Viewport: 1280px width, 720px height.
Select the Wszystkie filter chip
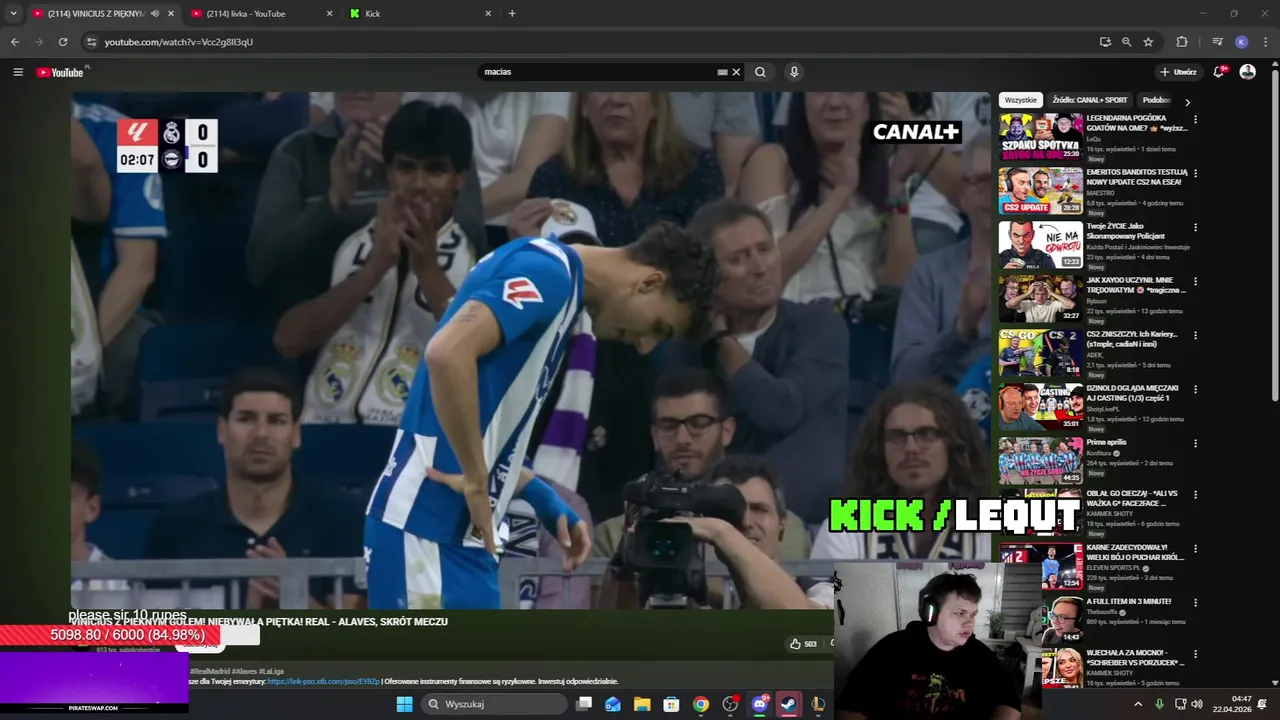click(1021, 100)
